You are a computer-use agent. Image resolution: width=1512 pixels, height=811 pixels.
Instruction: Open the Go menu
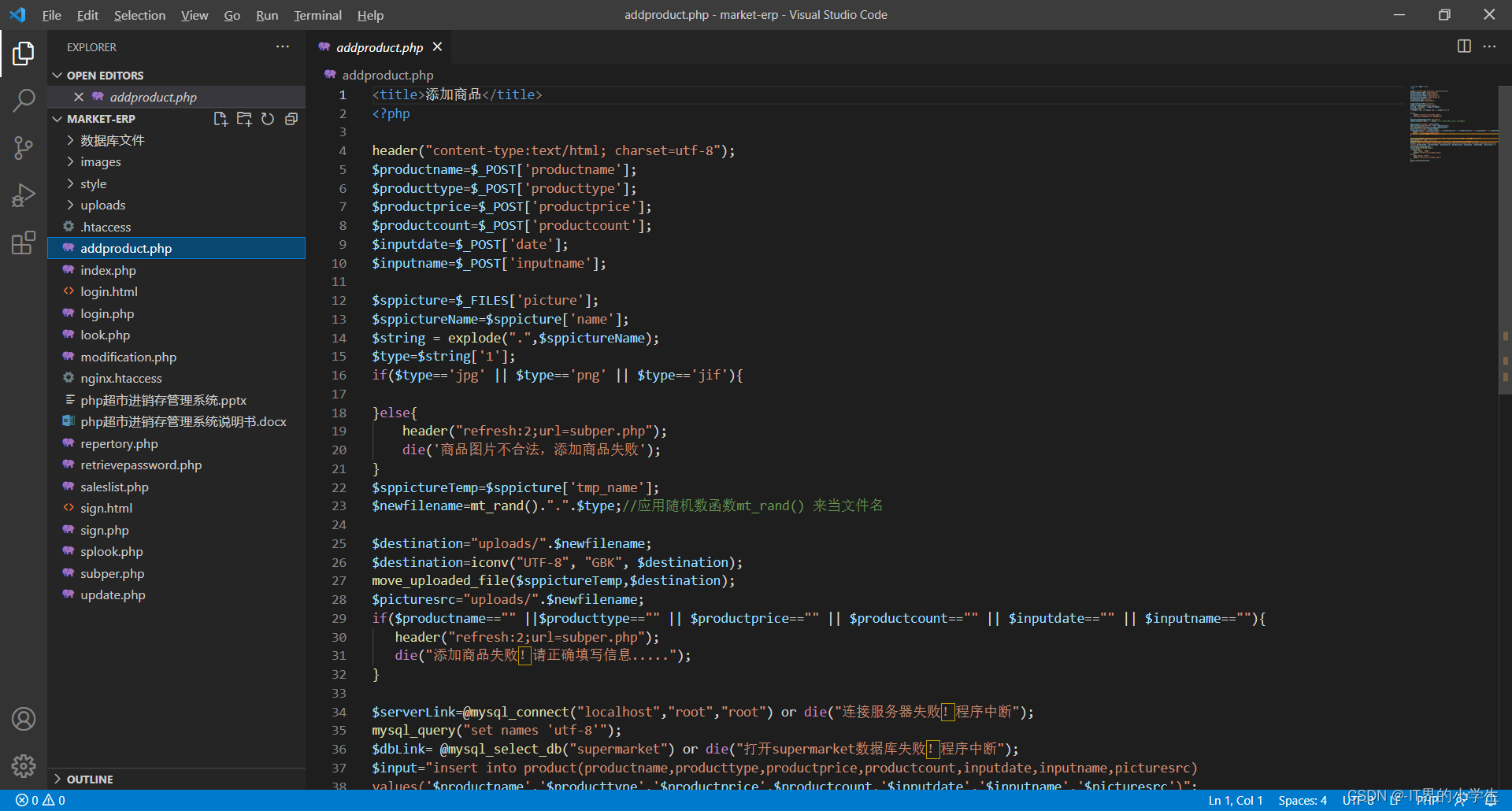click(x=232, y=15)
